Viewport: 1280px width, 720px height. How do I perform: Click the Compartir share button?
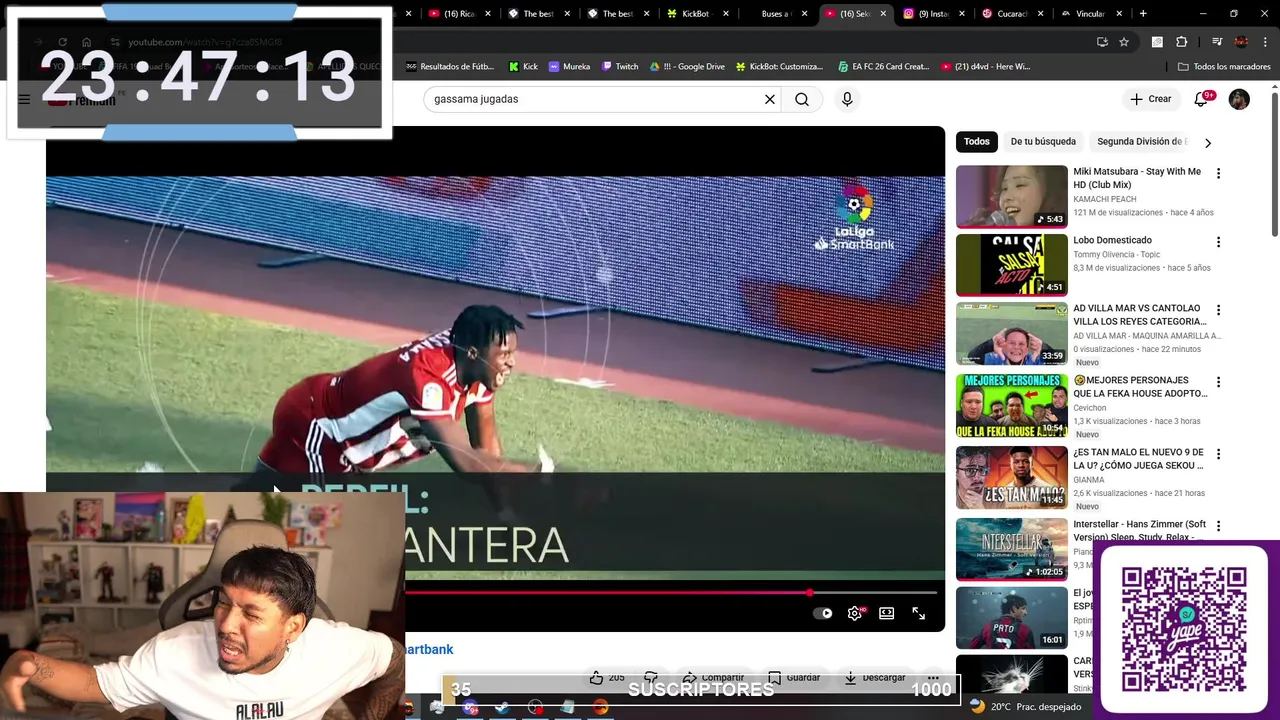713,678
